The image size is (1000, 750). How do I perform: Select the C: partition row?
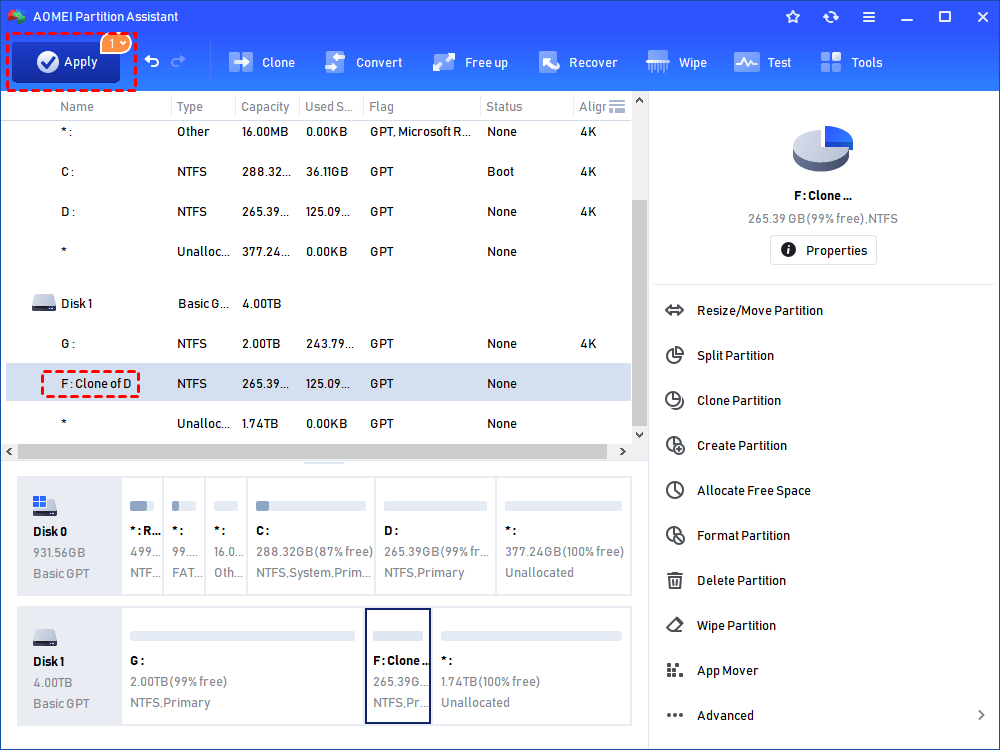click(x=318, y=172)
